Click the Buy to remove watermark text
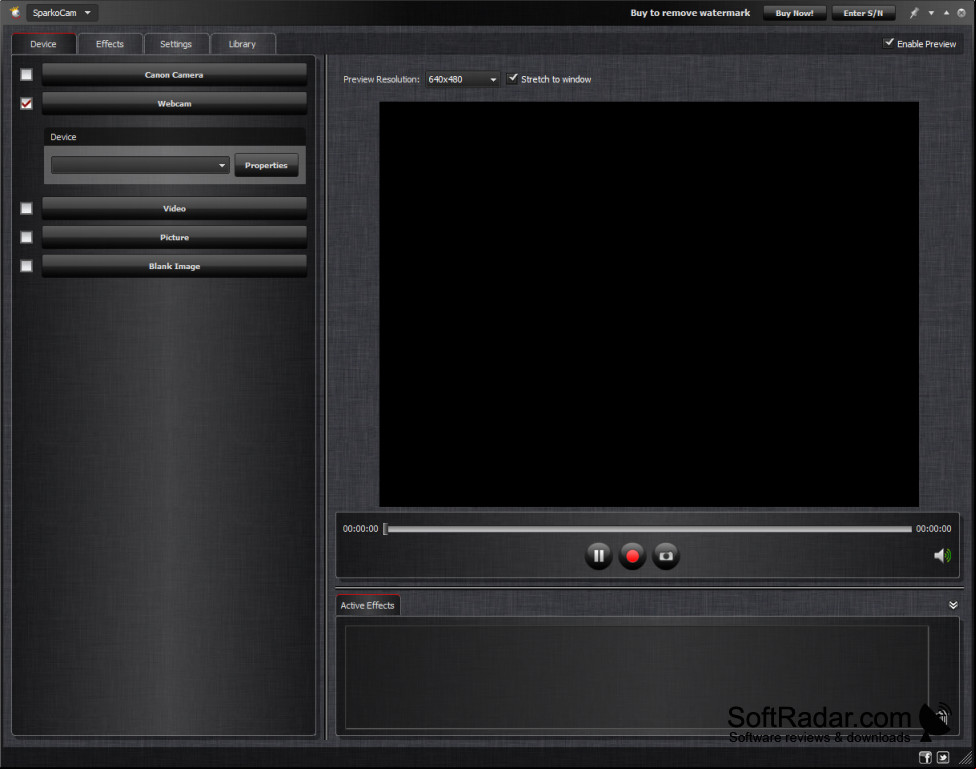 click(690, 12)
